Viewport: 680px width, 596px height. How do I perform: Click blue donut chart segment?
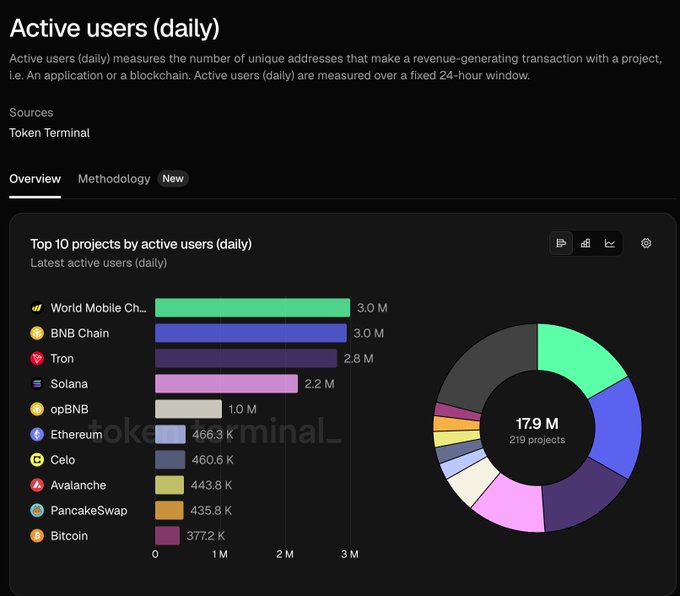[616, 427]
